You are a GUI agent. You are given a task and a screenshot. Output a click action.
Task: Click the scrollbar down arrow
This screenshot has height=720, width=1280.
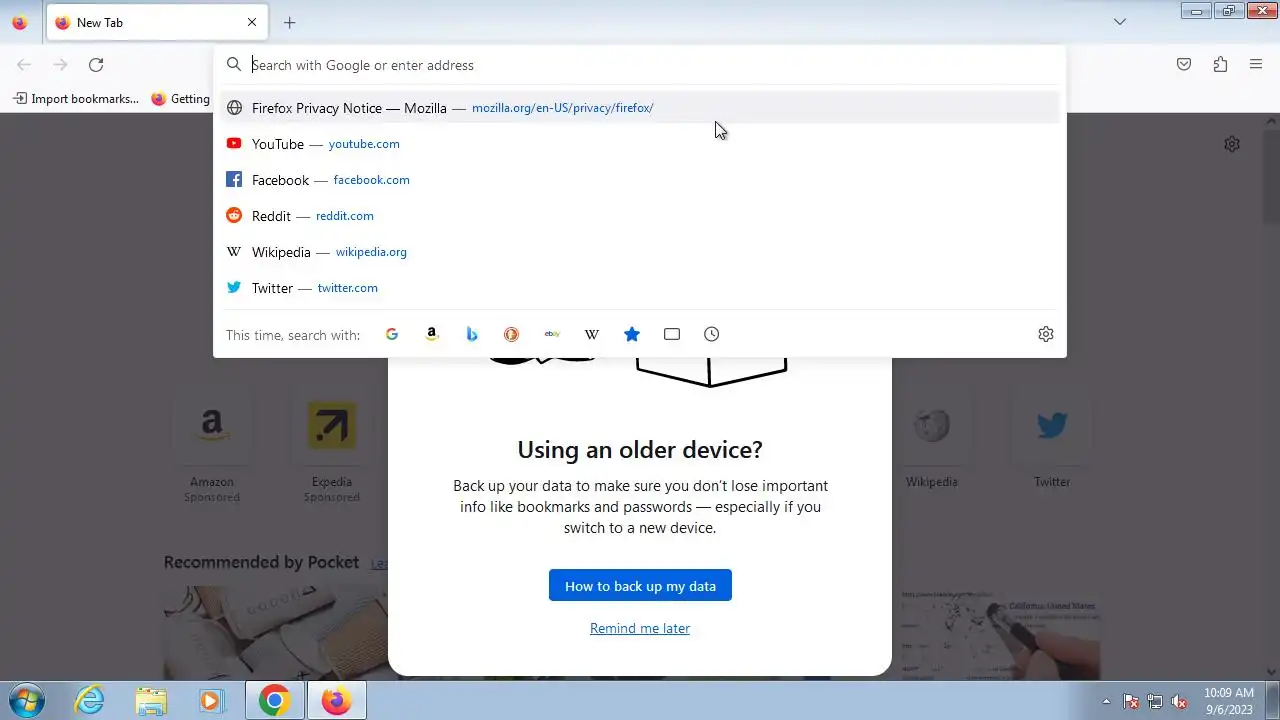[1271, 672]
